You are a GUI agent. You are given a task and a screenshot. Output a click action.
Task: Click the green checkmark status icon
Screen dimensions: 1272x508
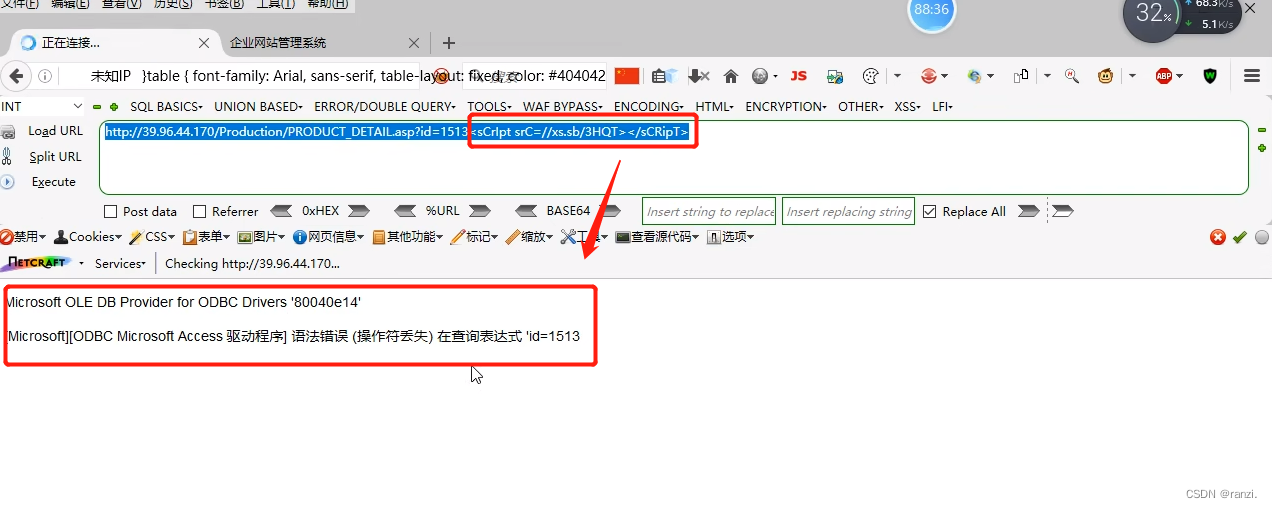1239,237
